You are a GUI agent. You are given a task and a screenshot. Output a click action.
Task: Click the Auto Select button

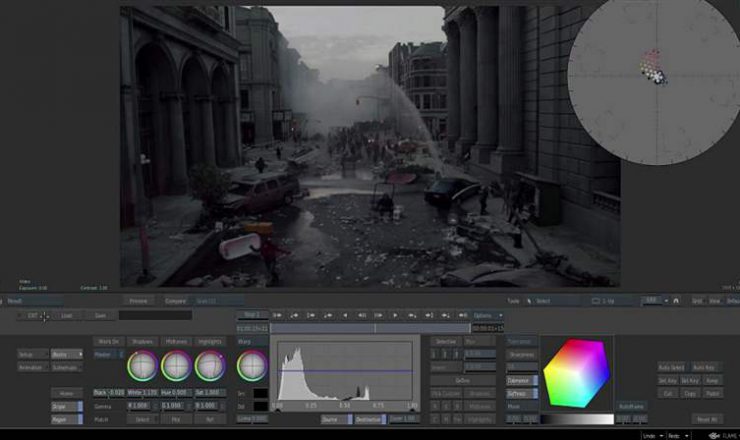coord(671,367)
